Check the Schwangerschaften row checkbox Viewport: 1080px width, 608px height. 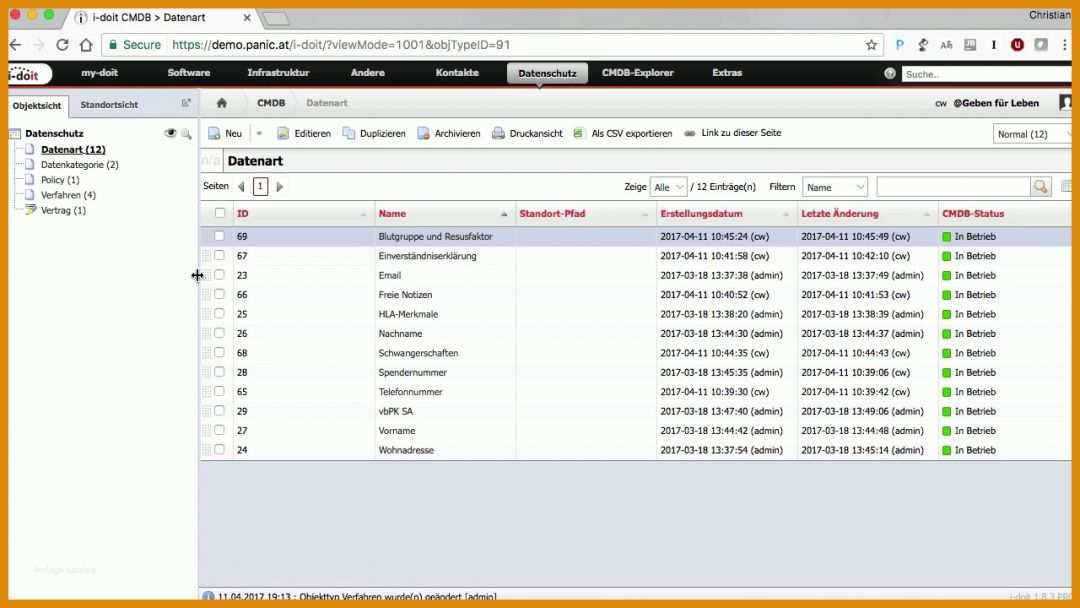click(x=220, y=353)
